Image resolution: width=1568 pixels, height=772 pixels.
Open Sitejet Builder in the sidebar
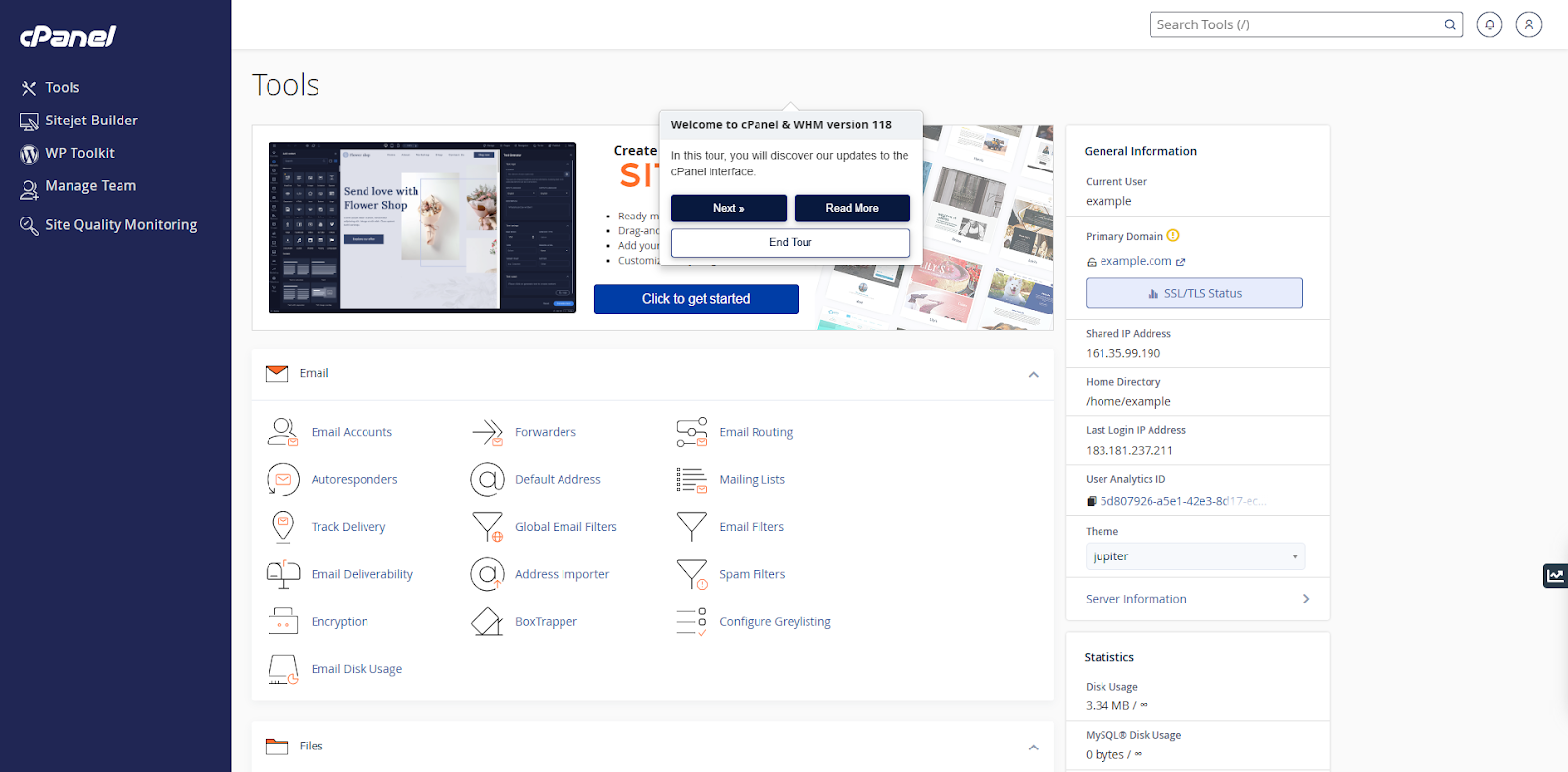point(79,121)
